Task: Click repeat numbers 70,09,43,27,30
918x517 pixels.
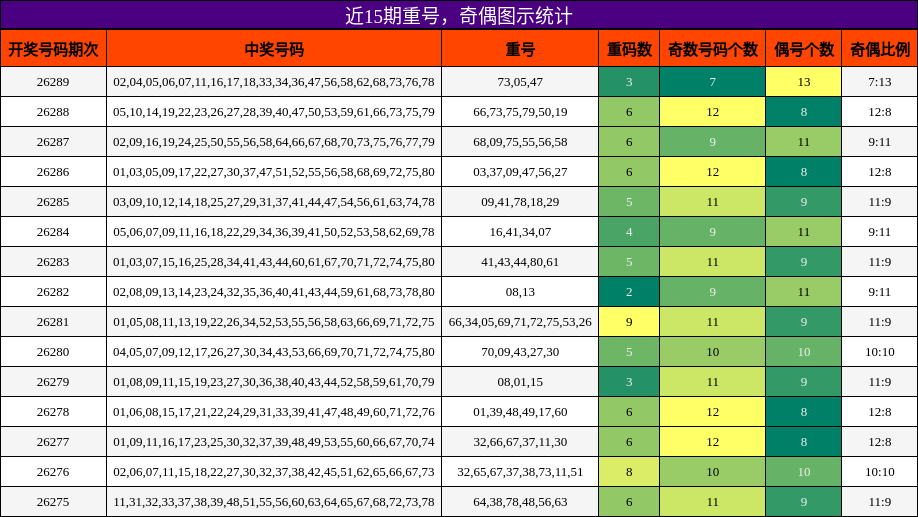Action: point(520,352)
